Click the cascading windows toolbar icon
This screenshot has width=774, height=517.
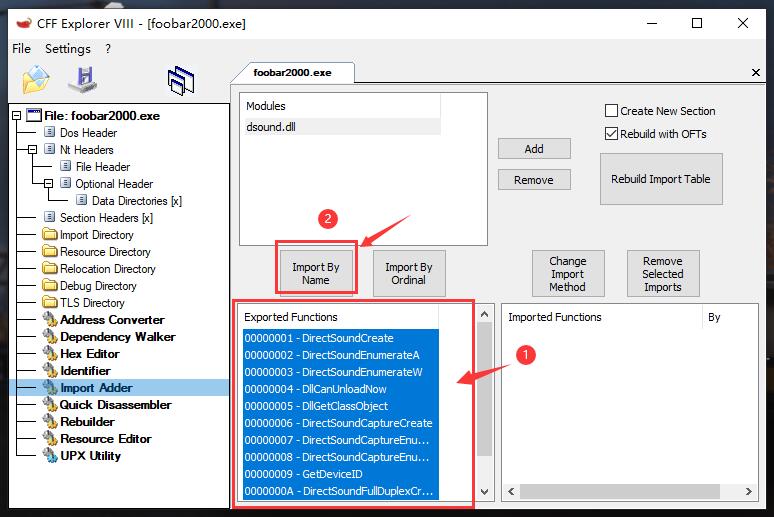pyautogui.click(x=180, y=79)
